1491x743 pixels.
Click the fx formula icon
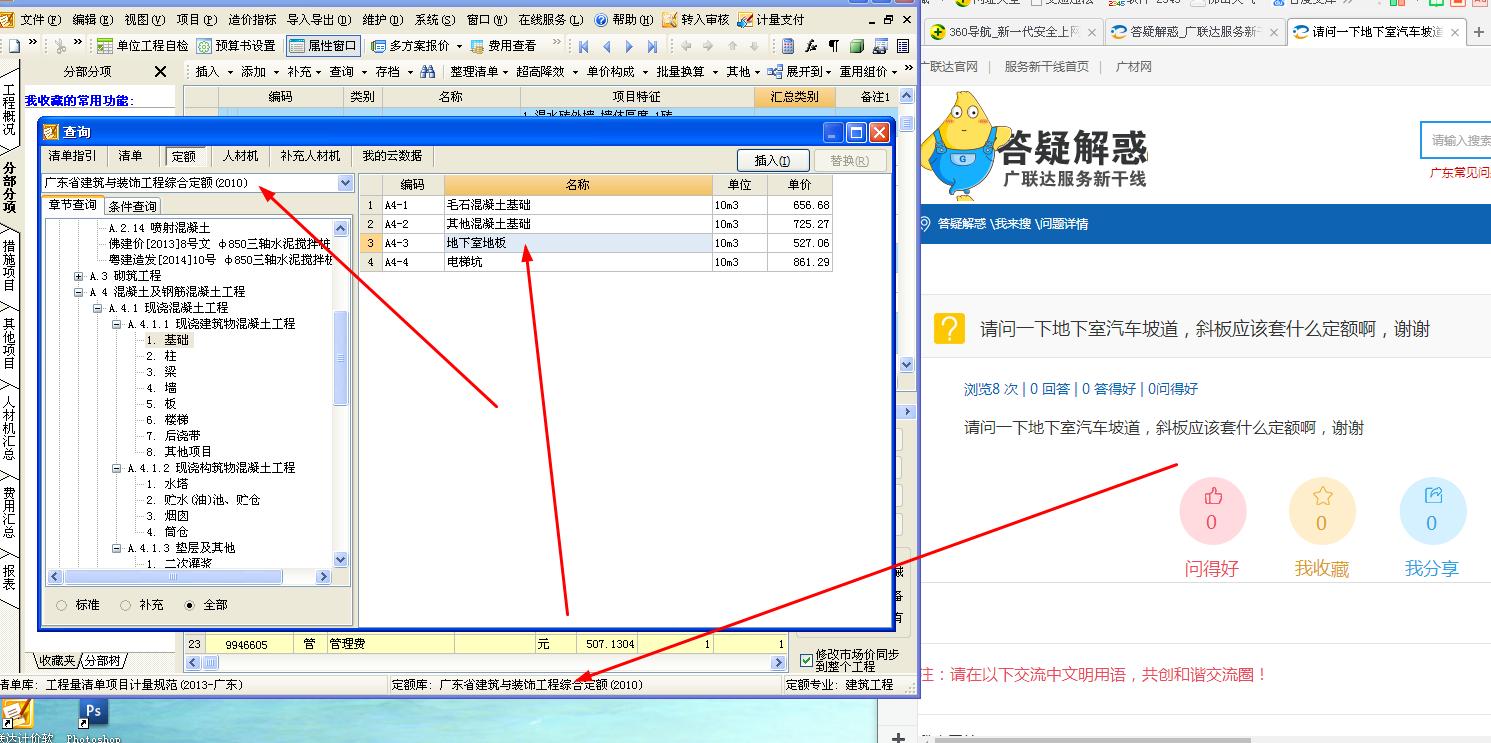coord(811,46)
